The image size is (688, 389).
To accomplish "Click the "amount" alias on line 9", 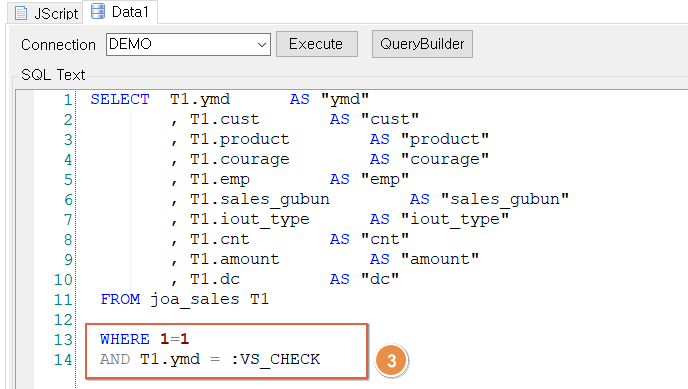I will [x=440, y=259].
